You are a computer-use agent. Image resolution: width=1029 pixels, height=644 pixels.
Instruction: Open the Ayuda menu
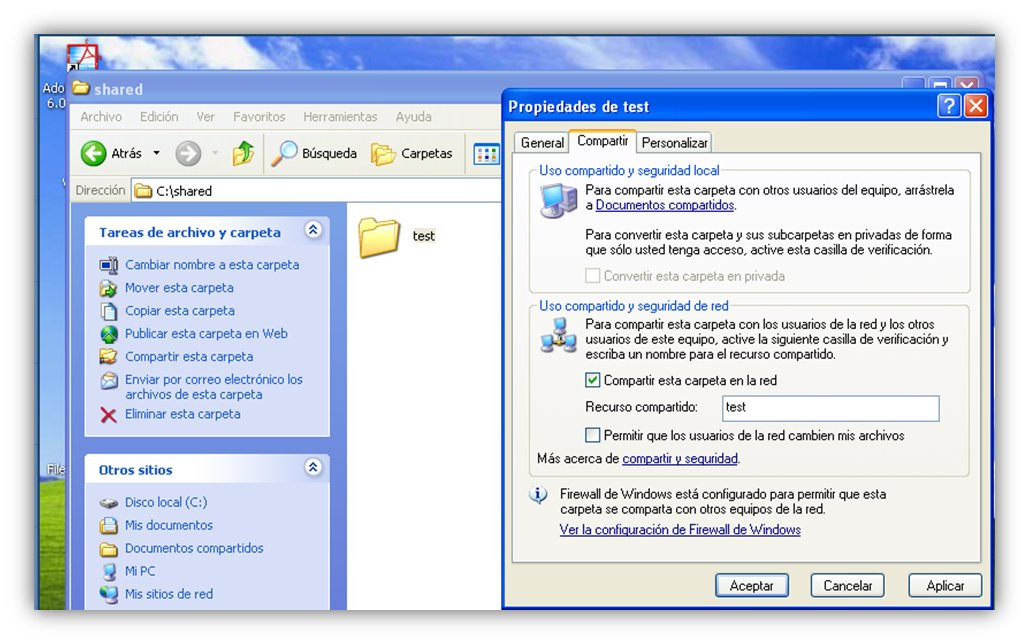(413, 117)
